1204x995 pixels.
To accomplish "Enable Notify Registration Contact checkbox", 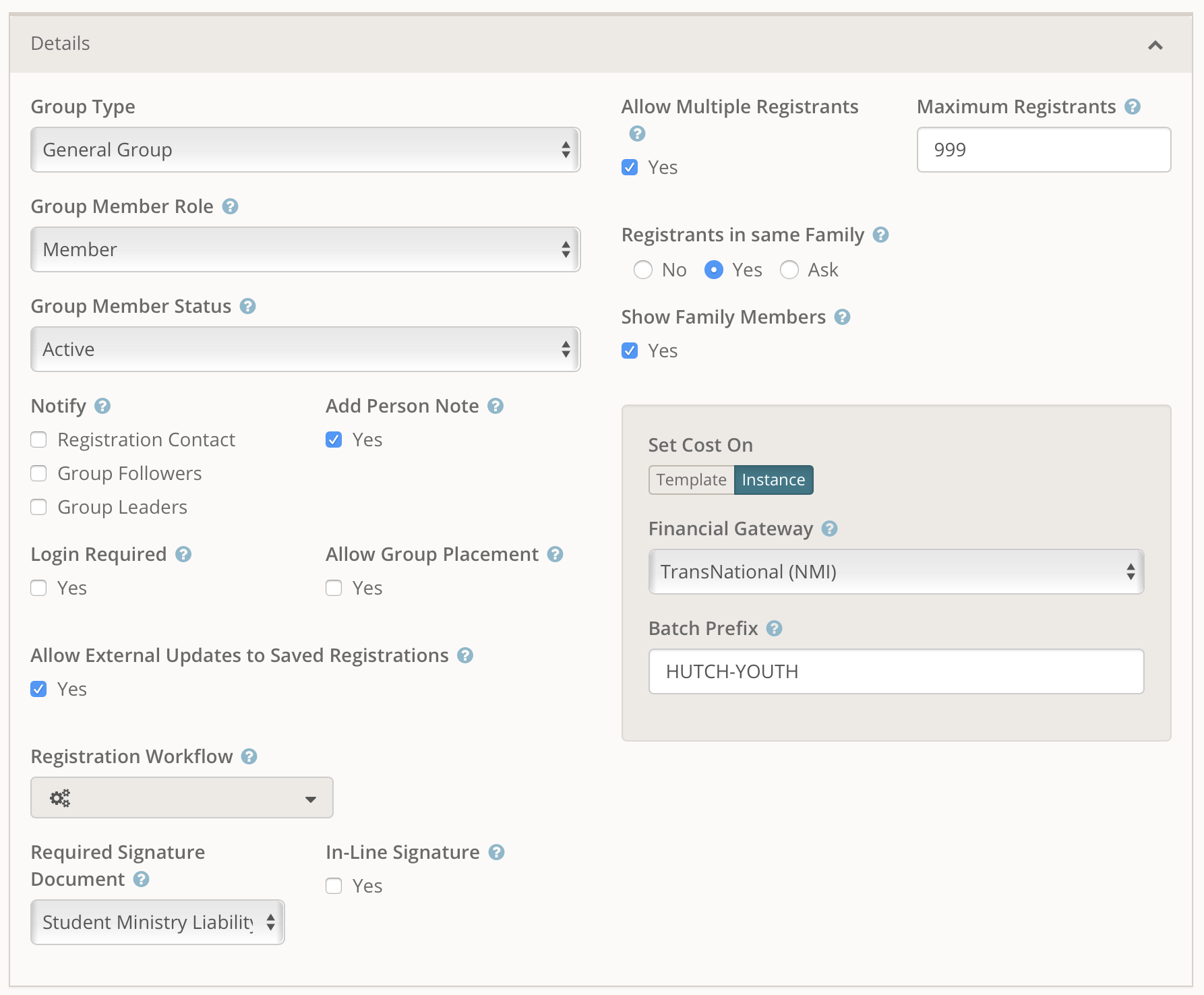I will click(39, 440).
